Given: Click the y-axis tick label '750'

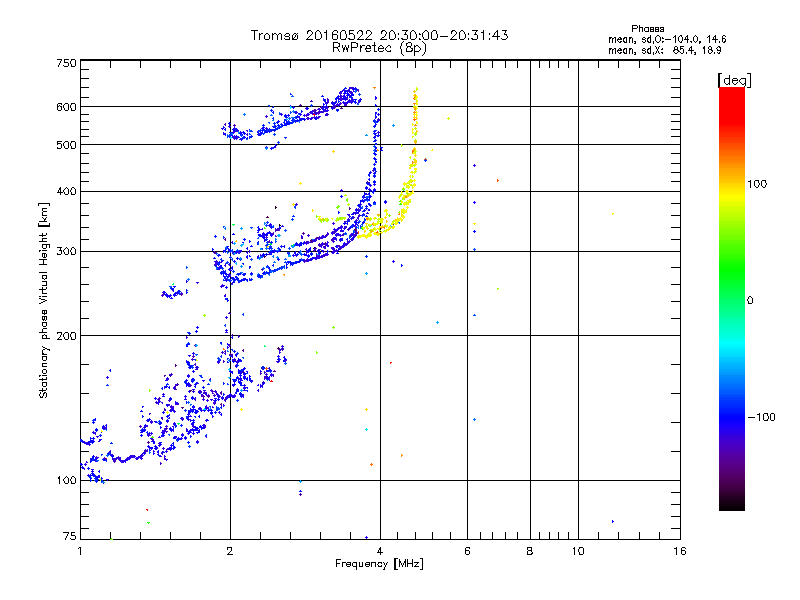Looking at the screenshot, I should (66, 63).
